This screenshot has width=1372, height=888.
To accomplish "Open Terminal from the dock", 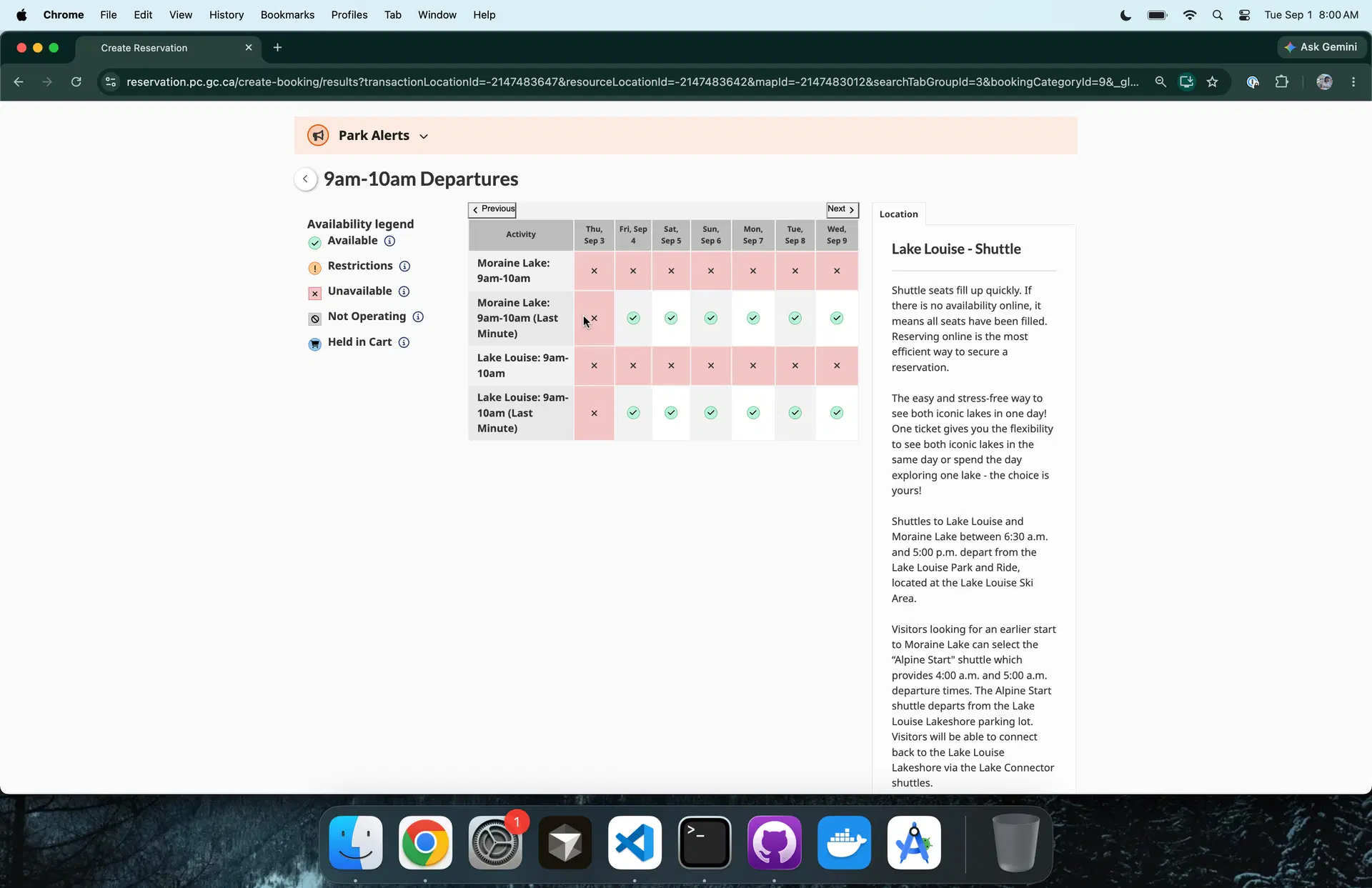I will [705, 843].
